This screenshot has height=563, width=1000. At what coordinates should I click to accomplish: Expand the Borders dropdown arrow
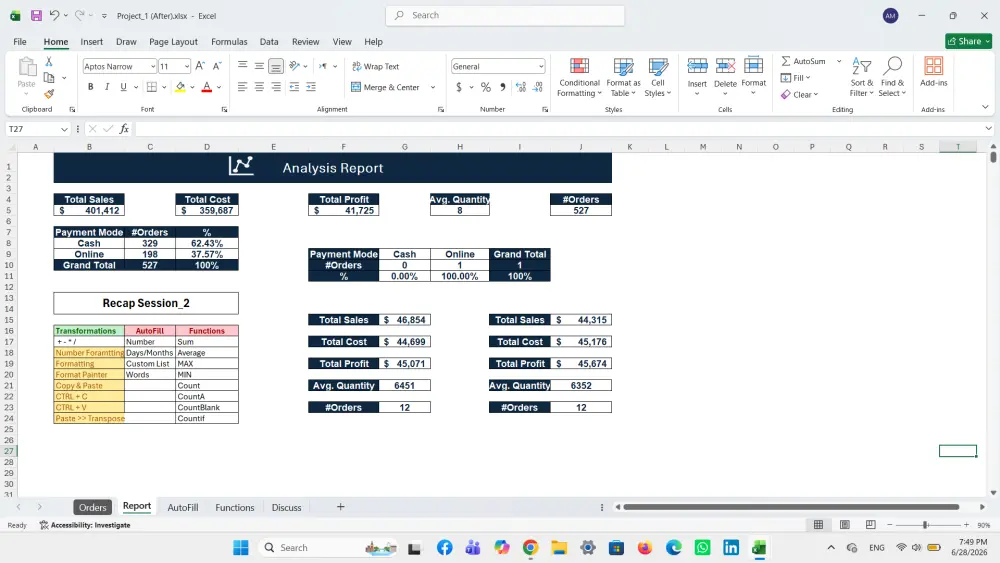pyautogui.click(x=164, y=87)
